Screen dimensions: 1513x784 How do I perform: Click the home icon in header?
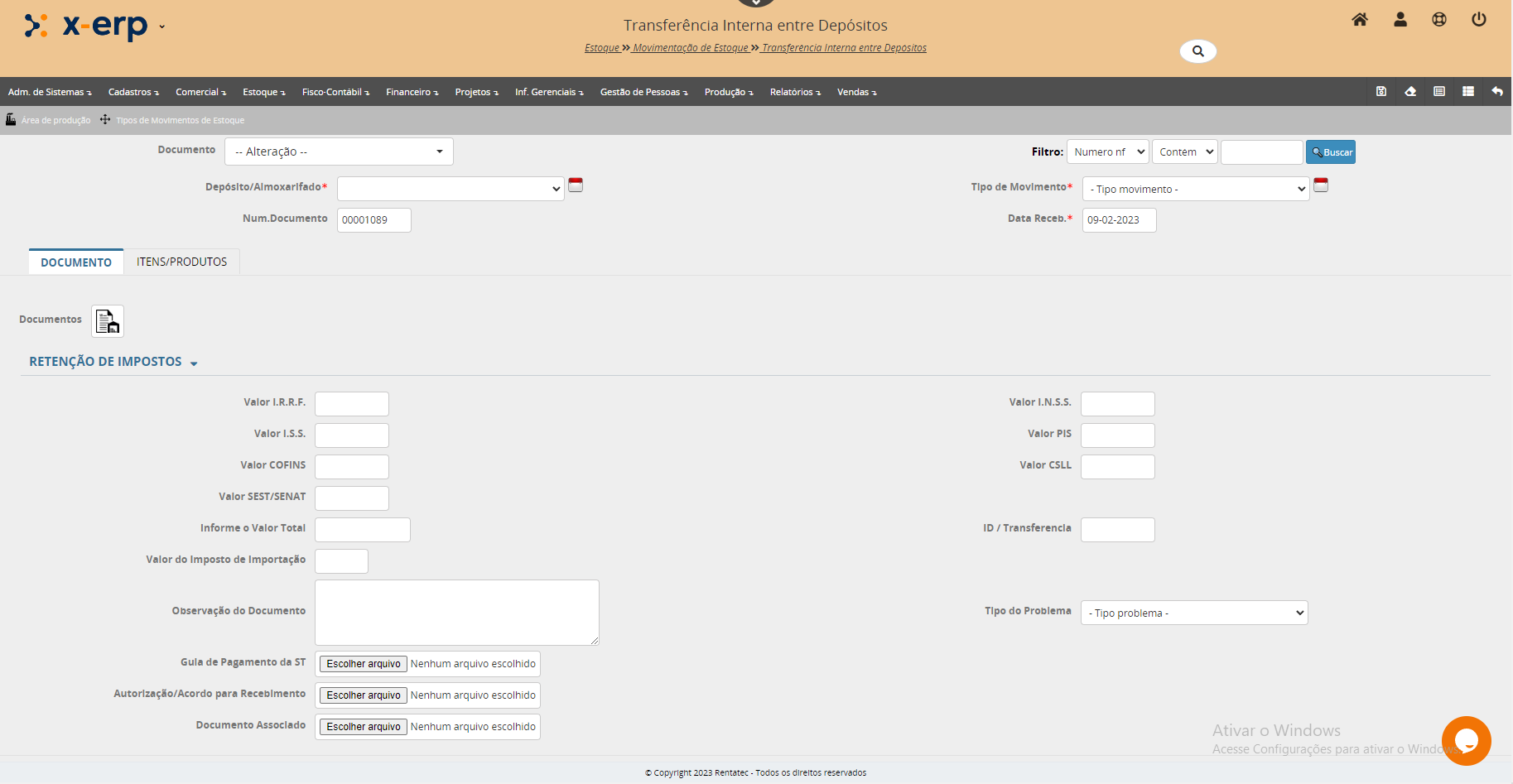tap(1360, 20)
